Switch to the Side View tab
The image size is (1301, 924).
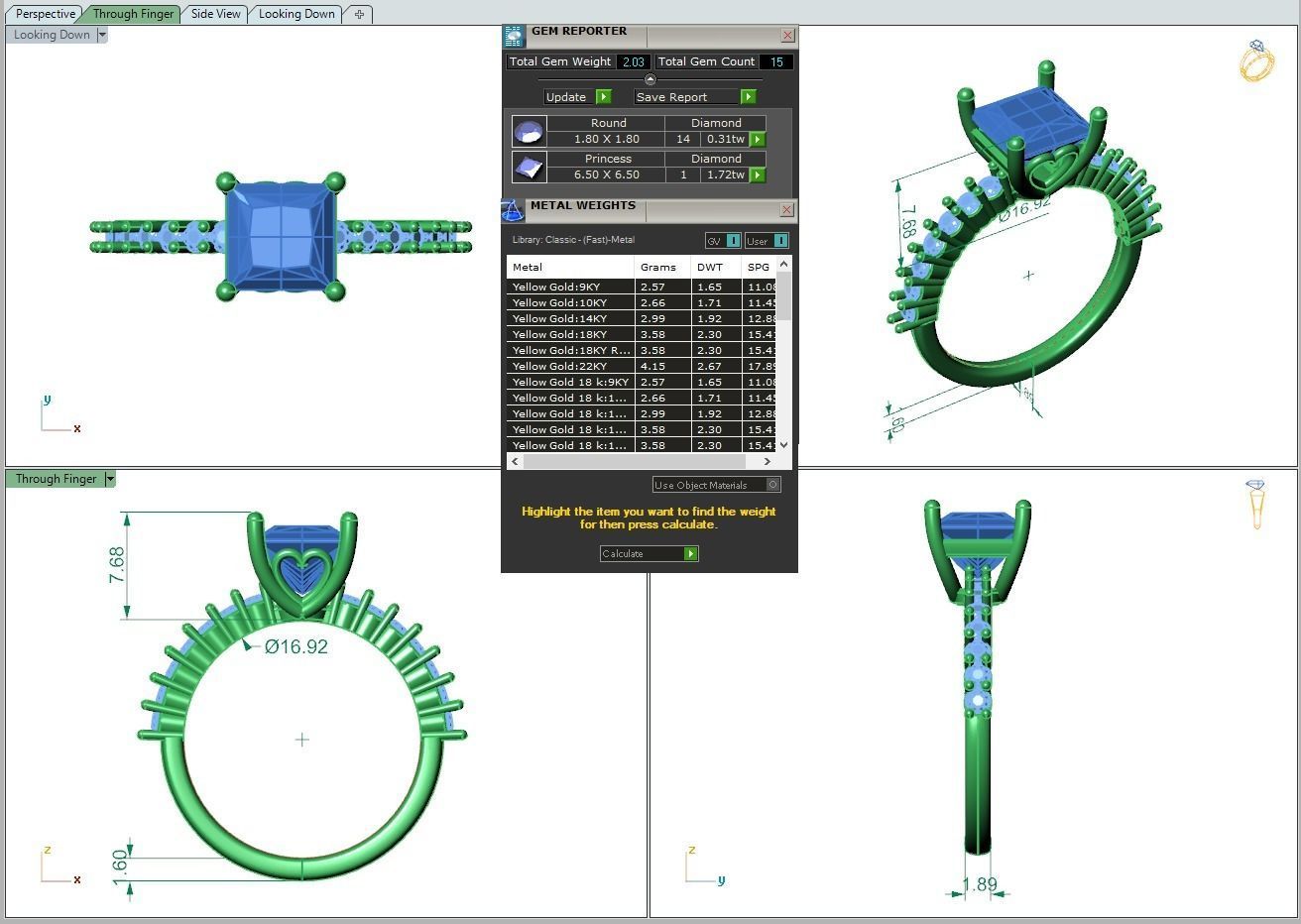pyautogui.click(x=215, y=14)
